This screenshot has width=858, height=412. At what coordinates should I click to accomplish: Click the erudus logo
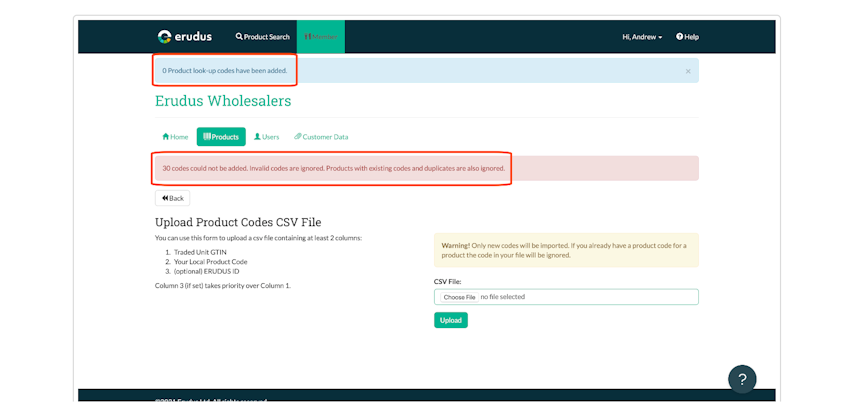184,37
